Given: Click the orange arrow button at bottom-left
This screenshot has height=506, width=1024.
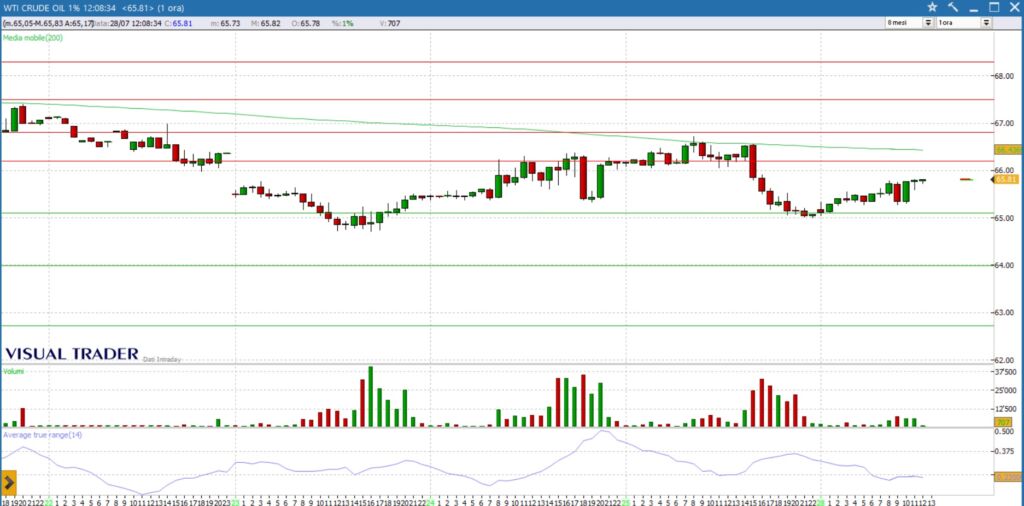Looking at the screenshot, I should (8, 483).
